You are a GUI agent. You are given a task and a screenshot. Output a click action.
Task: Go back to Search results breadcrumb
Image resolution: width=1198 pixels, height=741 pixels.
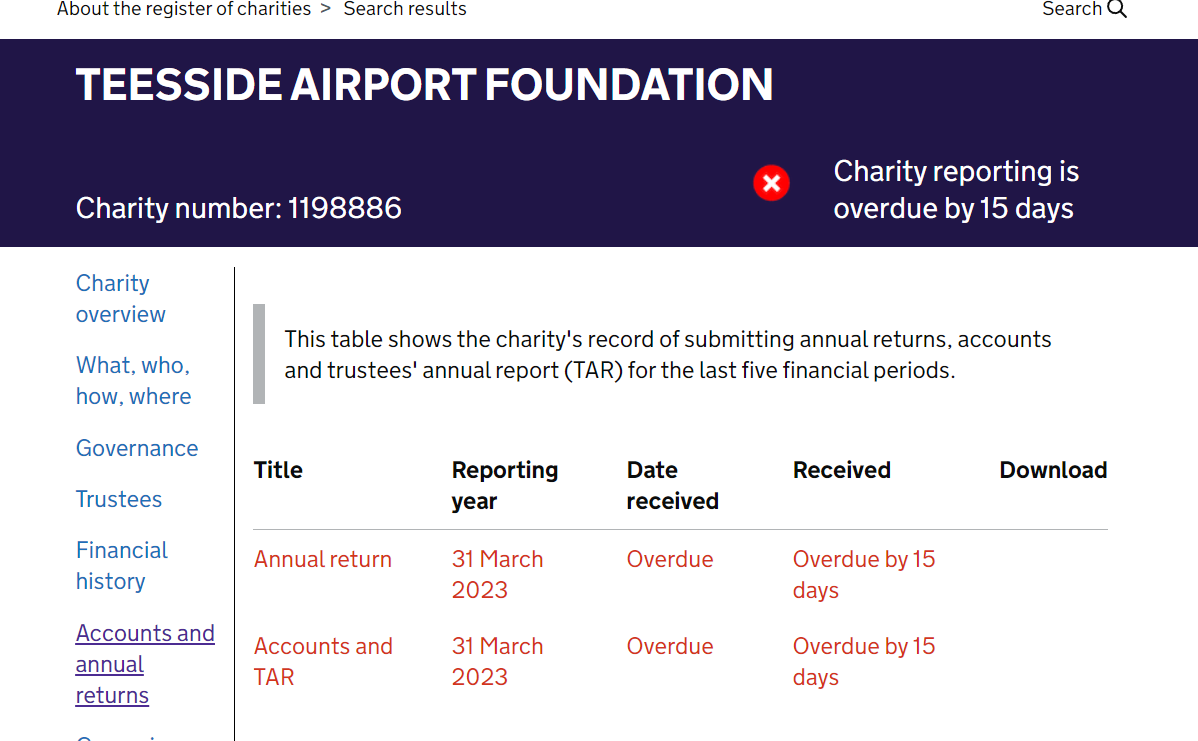(405, 9)
